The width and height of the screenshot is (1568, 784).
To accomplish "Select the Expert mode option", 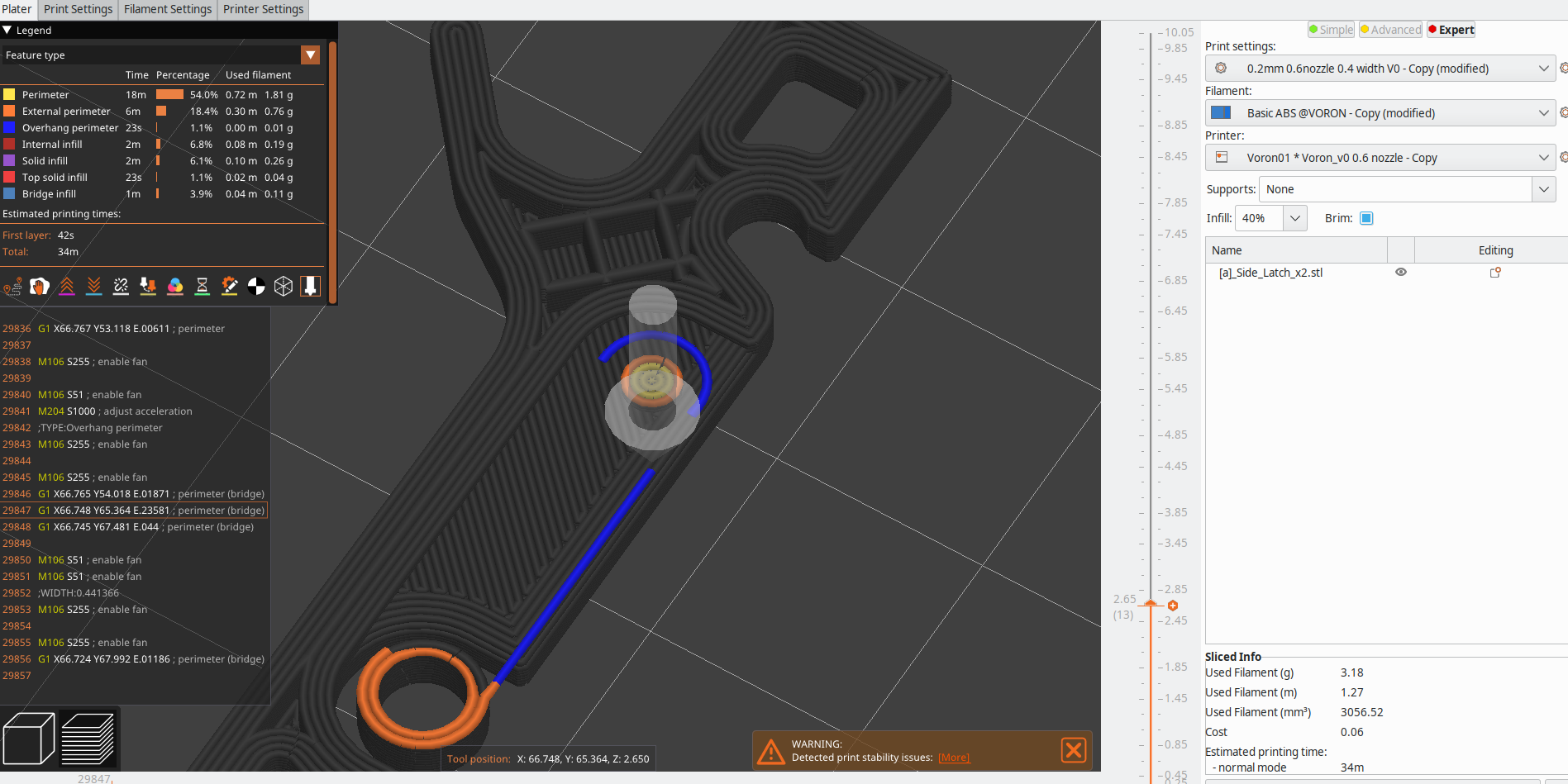I will (x=1450, y=29).
